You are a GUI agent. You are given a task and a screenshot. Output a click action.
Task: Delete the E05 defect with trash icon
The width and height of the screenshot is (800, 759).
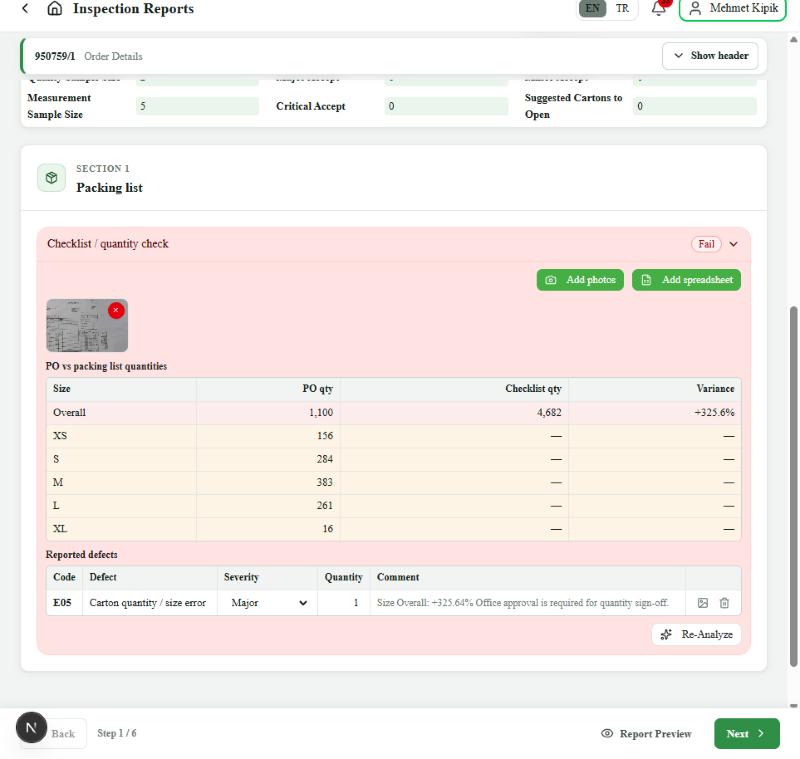pos(724,603)
